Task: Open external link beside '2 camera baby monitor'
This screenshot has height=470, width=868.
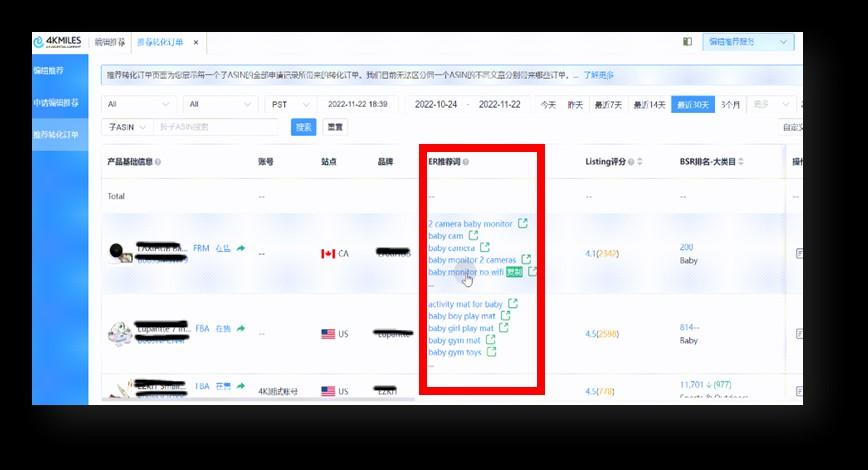Action: click(522, 224)
